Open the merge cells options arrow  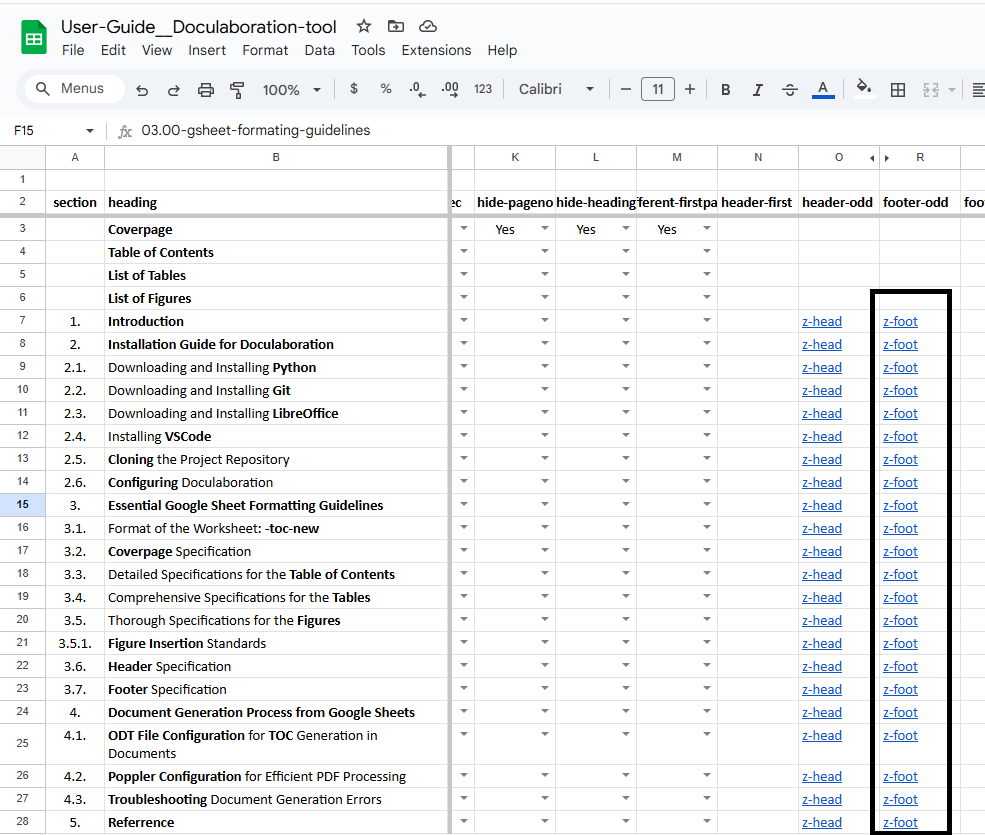952,90
